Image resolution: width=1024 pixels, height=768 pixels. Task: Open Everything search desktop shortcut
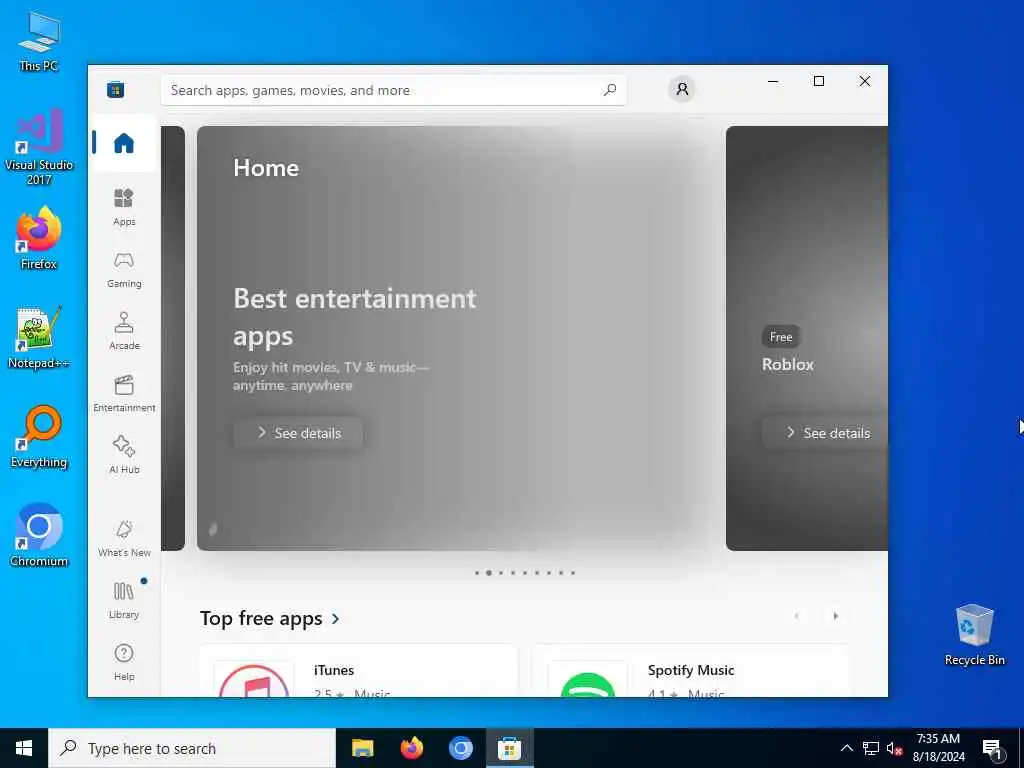point(39,437)
